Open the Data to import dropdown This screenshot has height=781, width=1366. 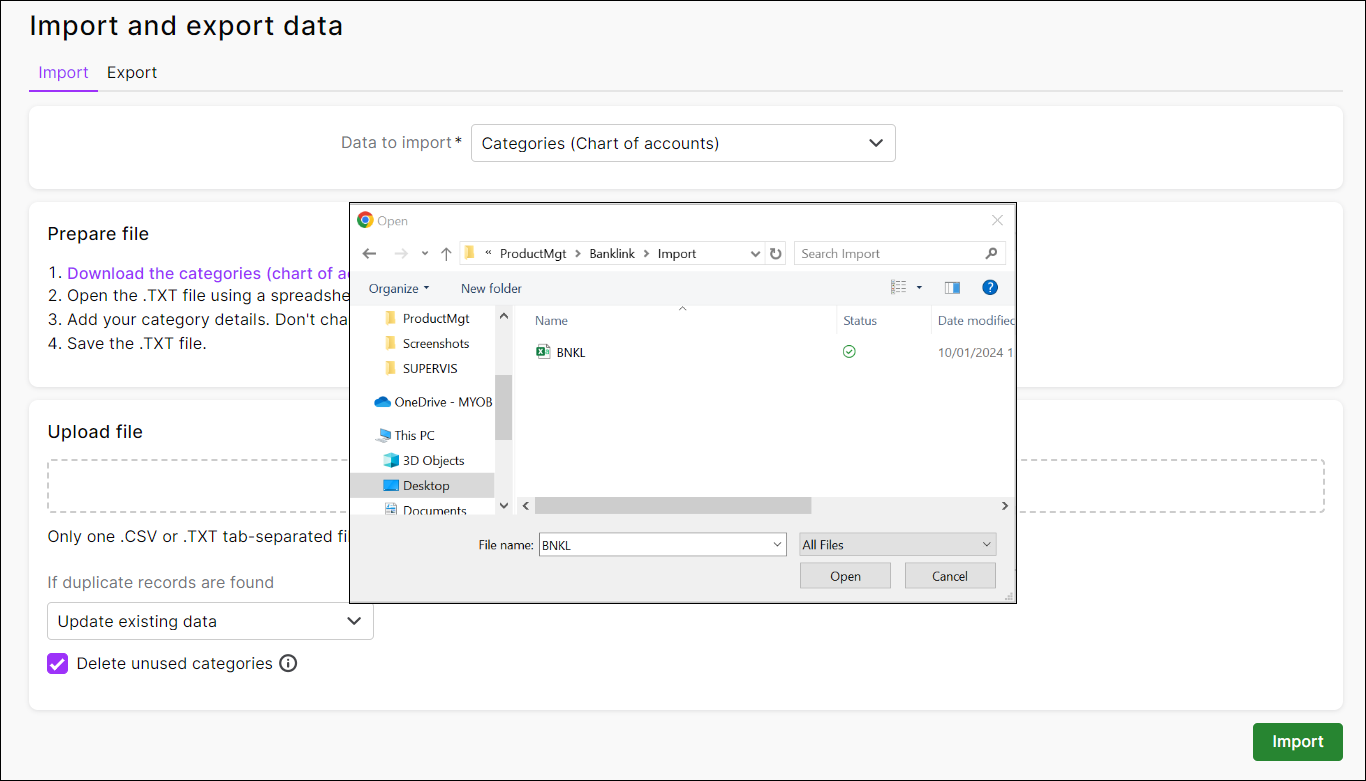(683, 143)
